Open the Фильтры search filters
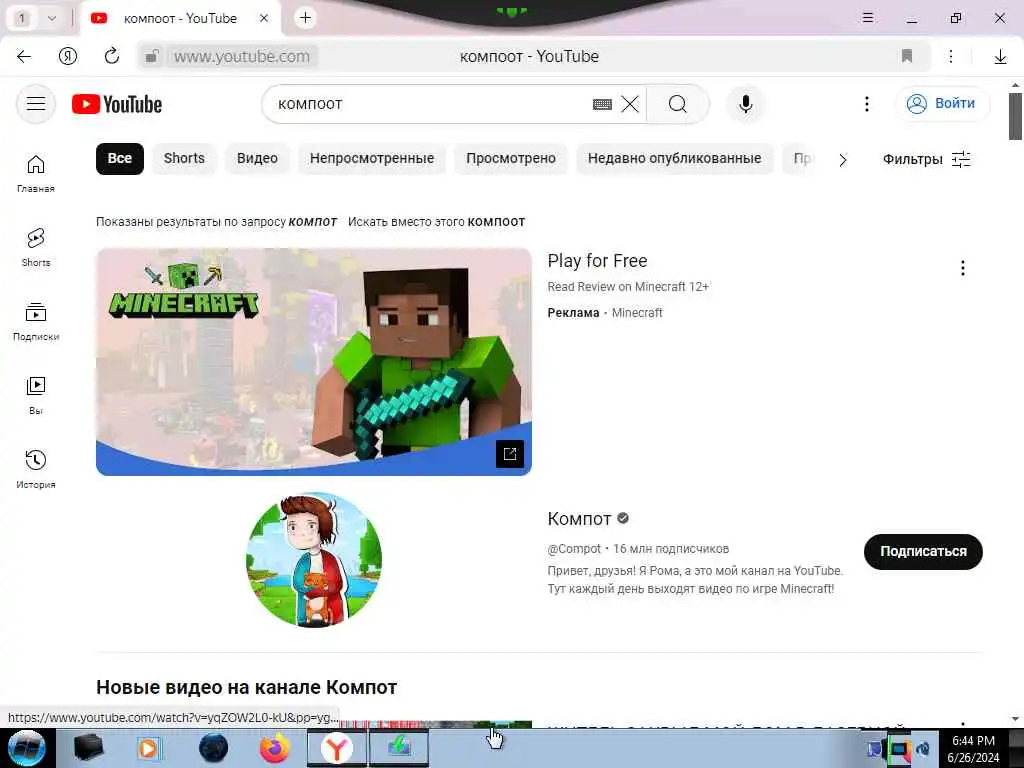1024x768 pixels. pos(927,159)
